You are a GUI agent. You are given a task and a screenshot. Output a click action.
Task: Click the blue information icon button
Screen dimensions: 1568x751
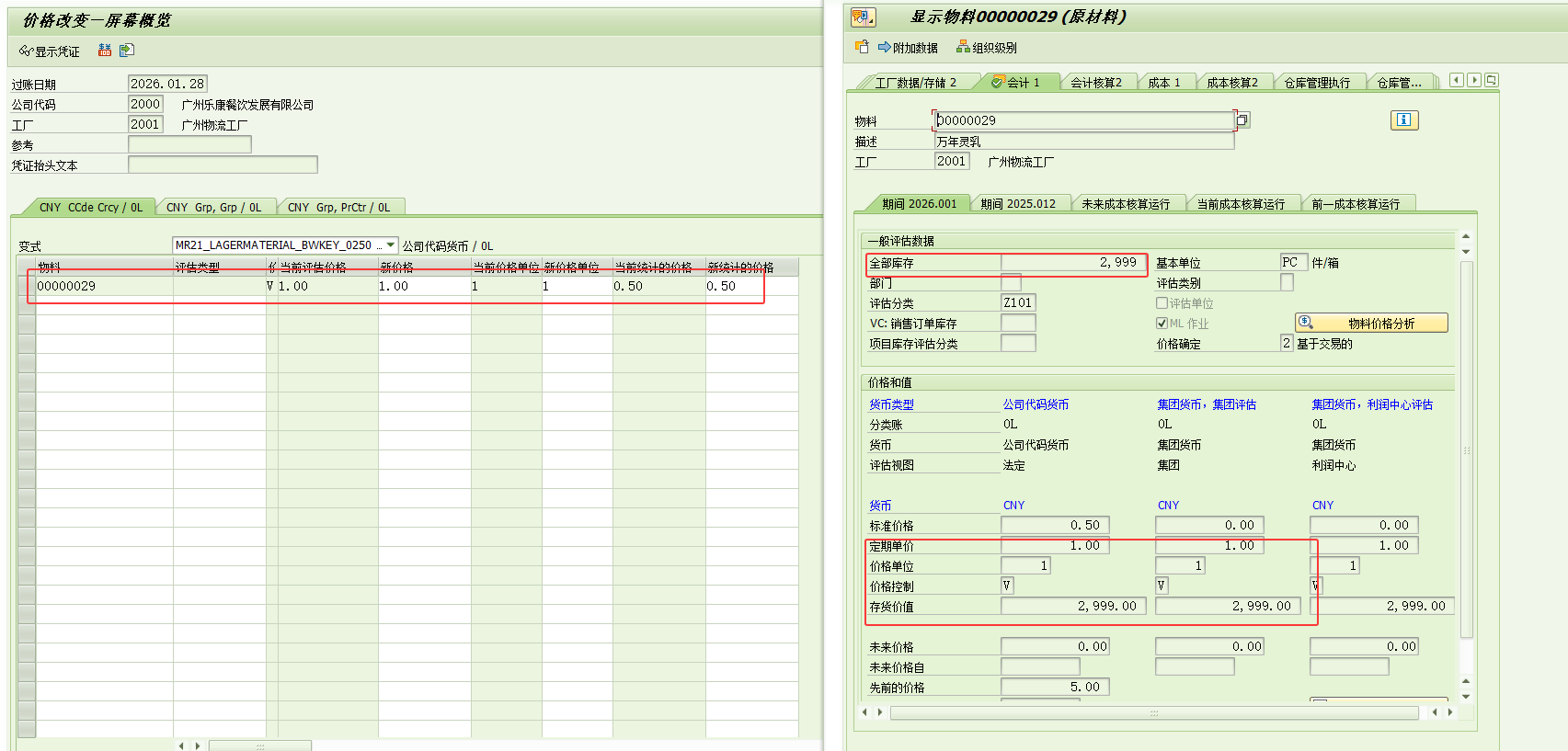pos(1403,120)
